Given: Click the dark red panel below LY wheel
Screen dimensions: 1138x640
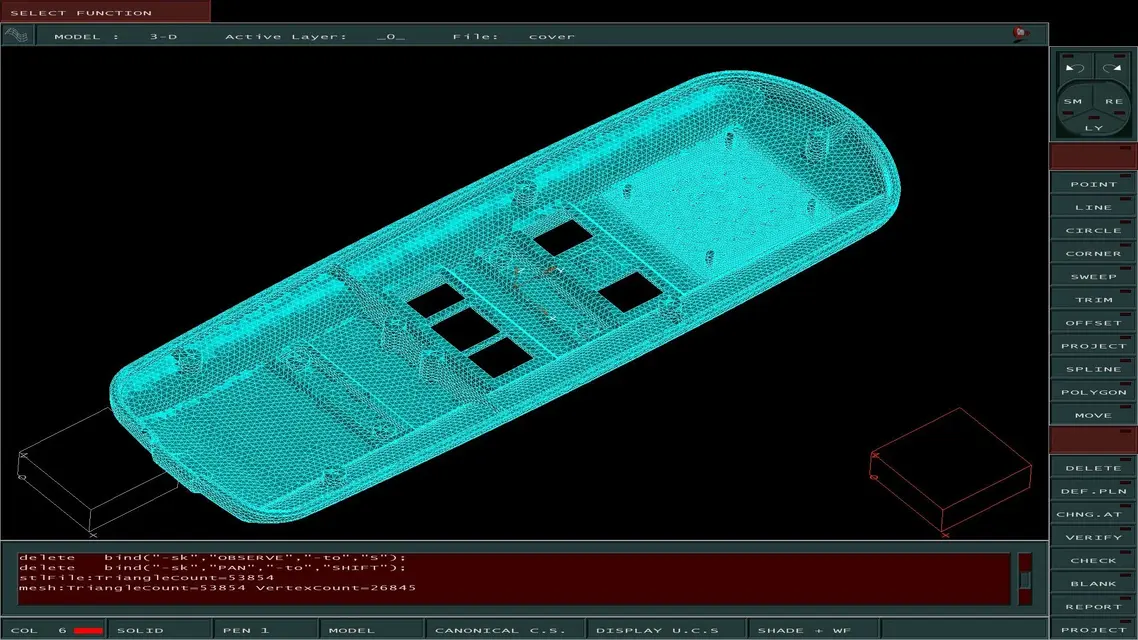Looking at the screenshot, I should click(1093, 156).
